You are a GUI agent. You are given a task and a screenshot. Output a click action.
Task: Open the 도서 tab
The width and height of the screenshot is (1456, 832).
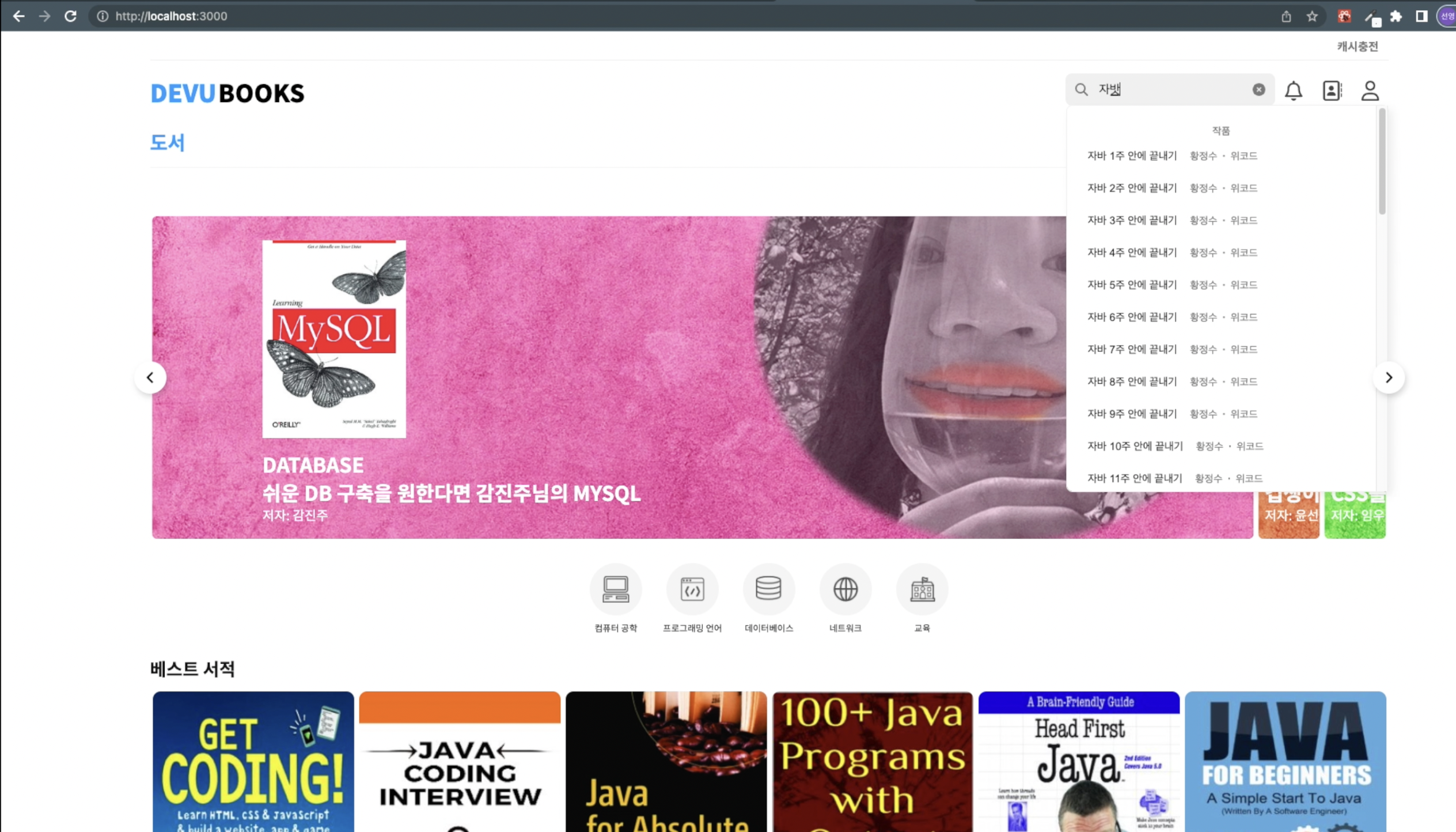167,142
